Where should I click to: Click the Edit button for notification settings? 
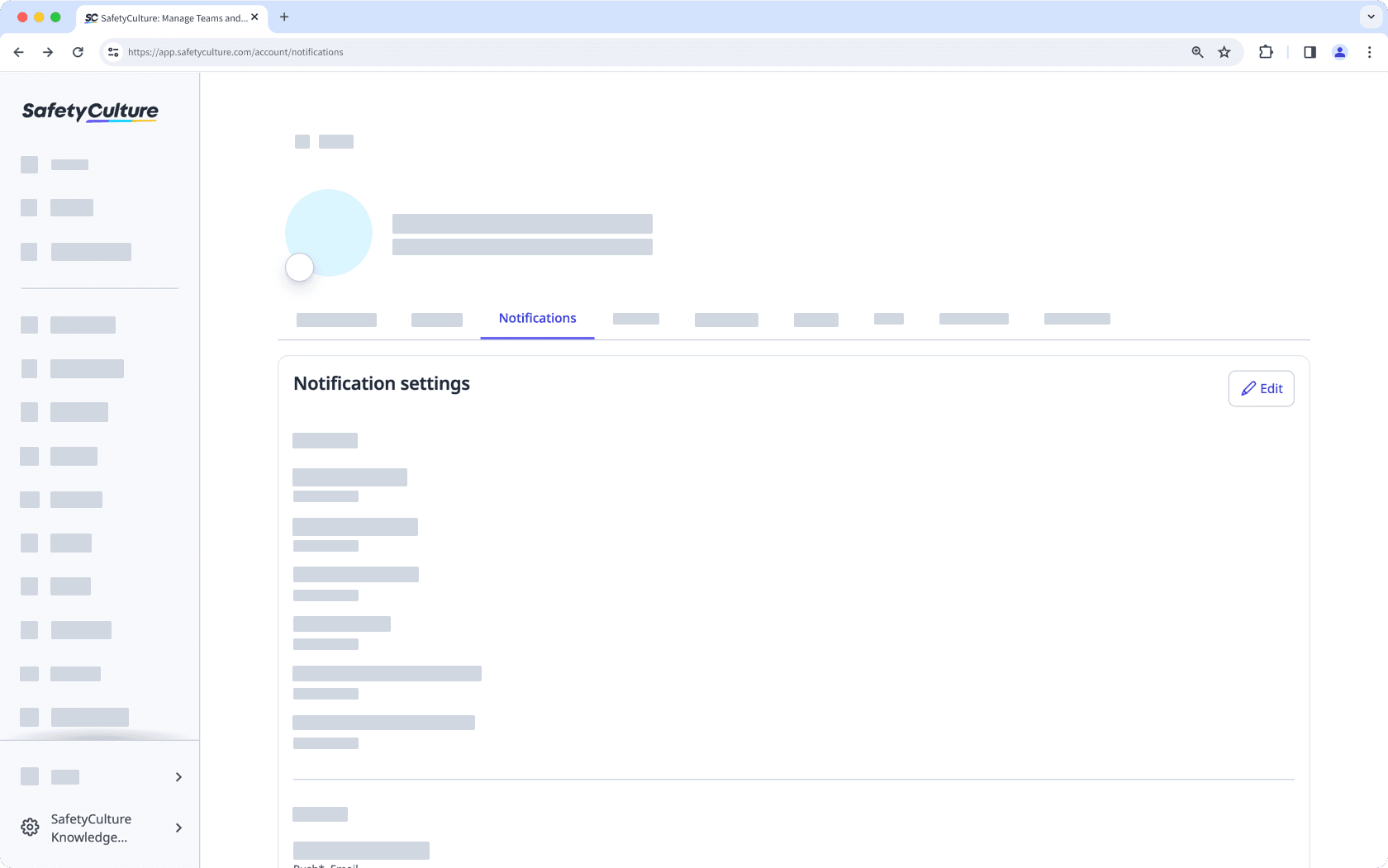(x=1261, y=389)
